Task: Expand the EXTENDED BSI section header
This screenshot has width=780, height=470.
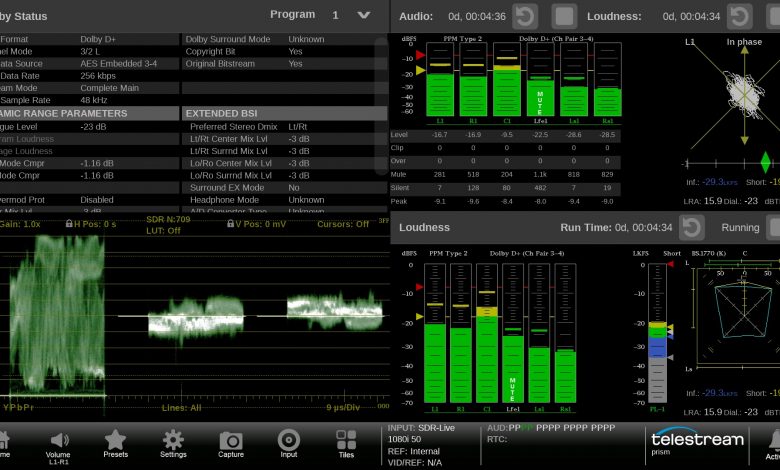Action: [284, 114]
